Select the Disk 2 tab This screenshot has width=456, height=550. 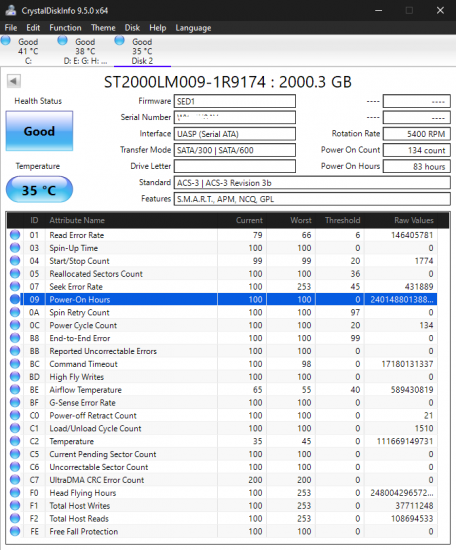click(x=142, y=51)
